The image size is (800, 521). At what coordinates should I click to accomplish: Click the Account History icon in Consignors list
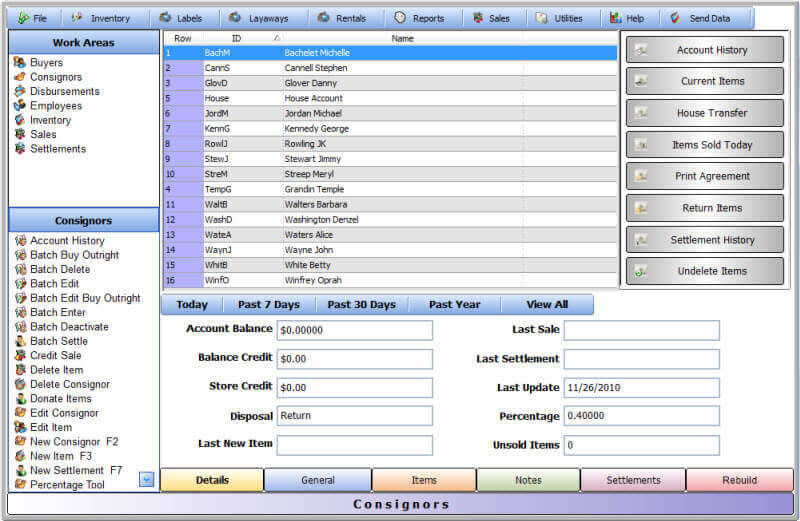click(20, 240)
